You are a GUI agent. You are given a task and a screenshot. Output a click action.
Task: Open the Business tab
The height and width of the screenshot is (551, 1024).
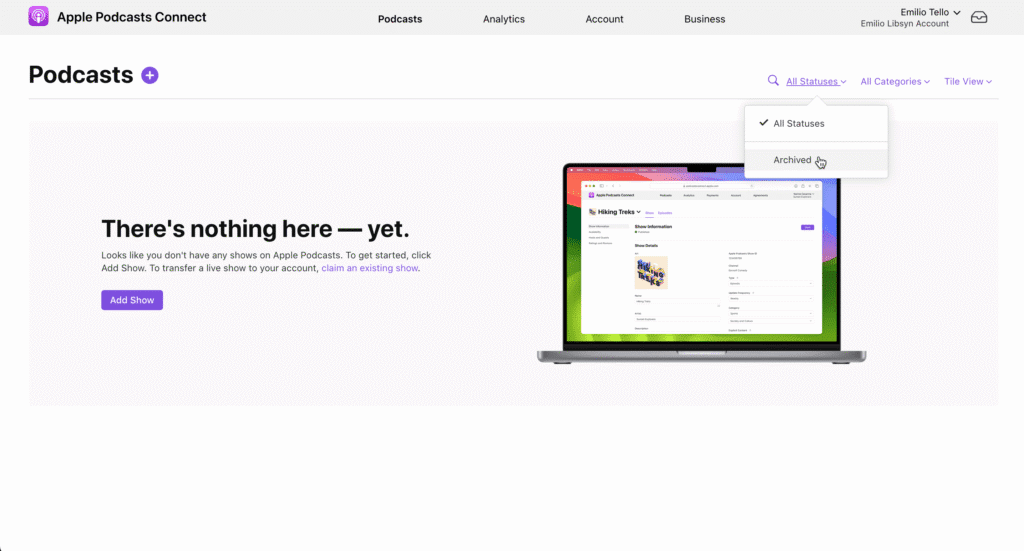(x=705, y=19)
